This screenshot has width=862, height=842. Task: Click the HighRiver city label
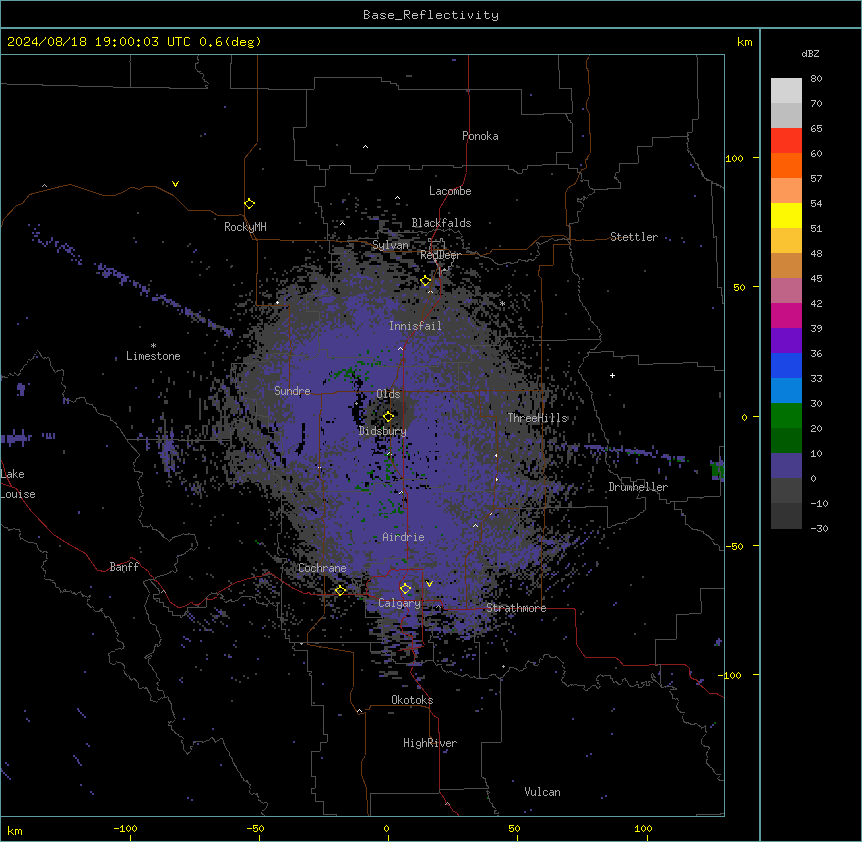tap(430, 743)
